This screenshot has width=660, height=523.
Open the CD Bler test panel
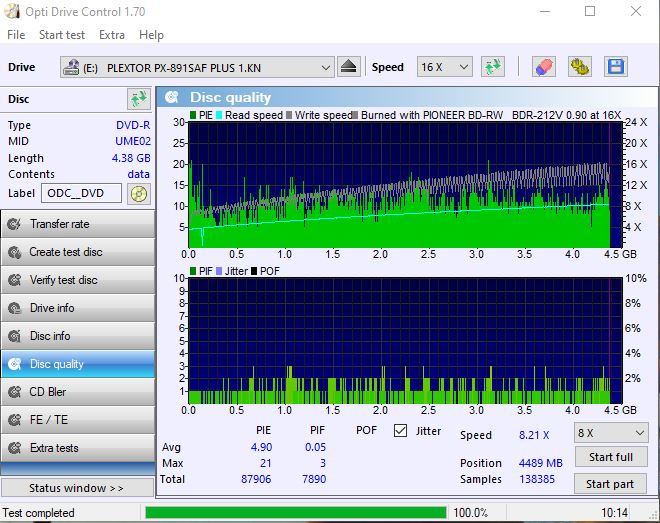pos(78,392)
